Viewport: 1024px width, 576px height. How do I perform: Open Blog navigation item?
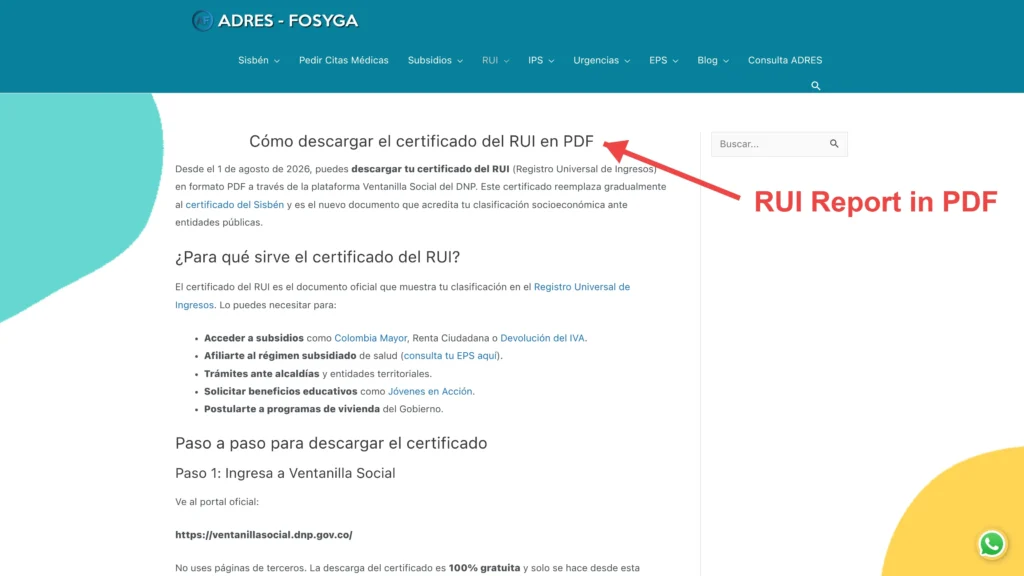707,60
